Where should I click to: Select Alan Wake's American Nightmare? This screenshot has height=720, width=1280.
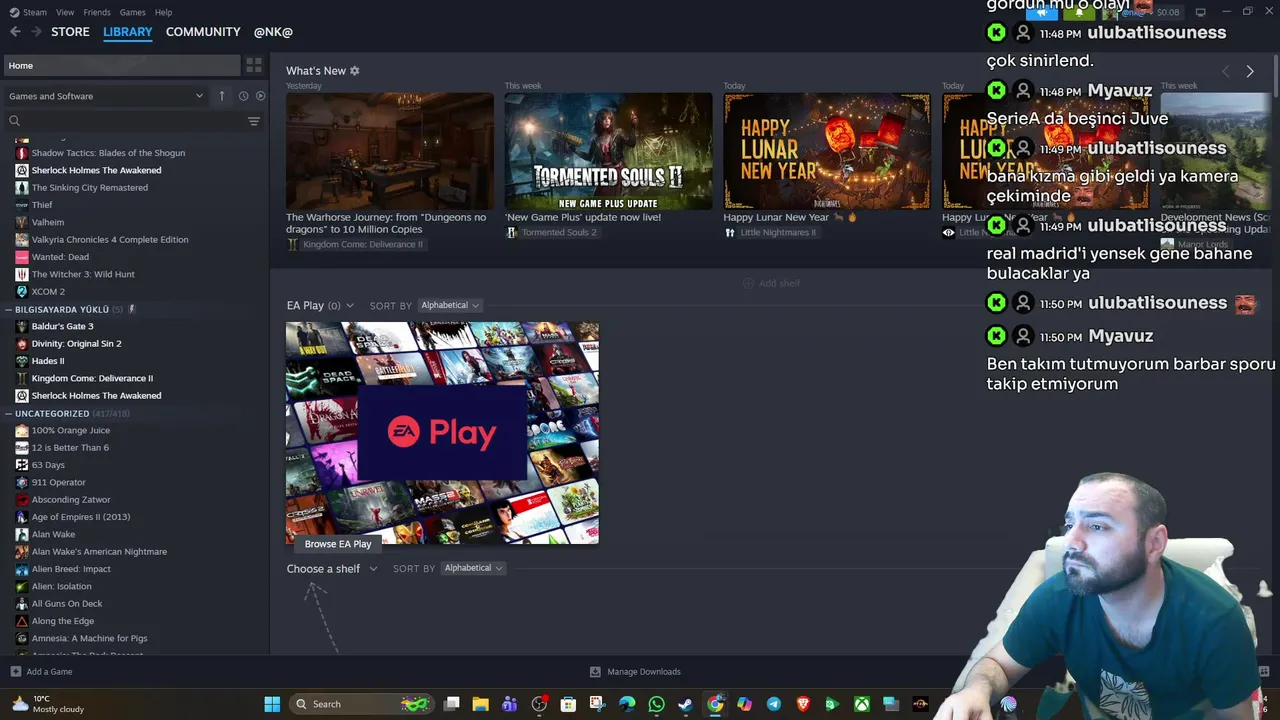pos(99,552)
